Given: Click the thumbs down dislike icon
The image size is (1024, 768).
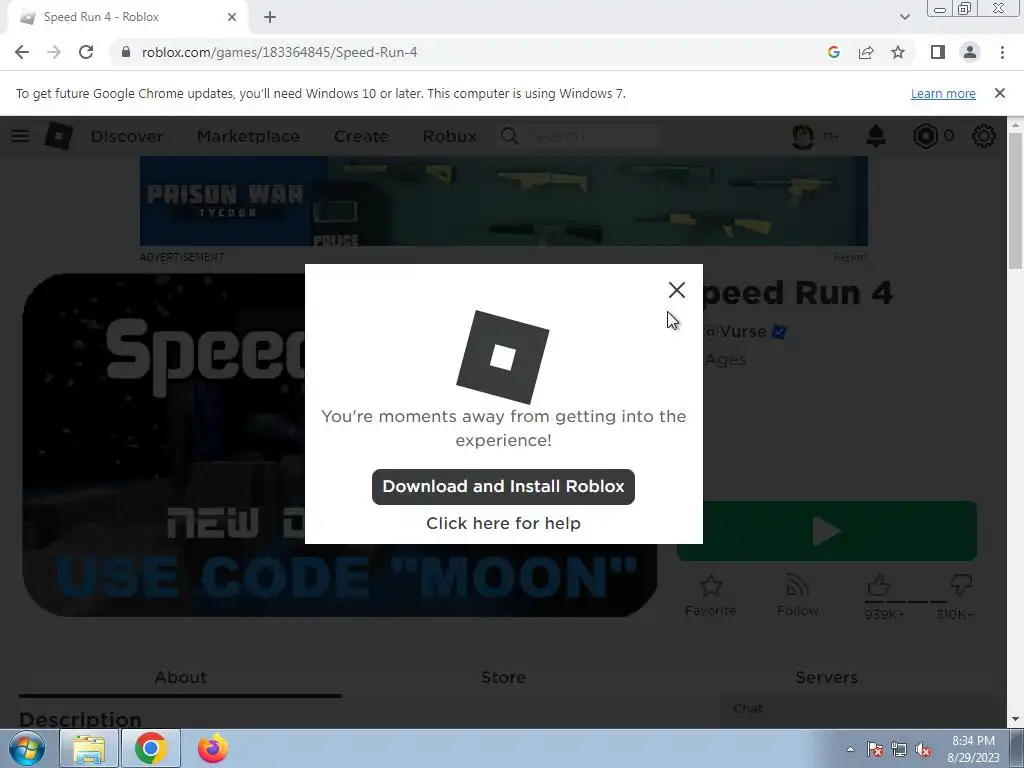Looking at the screenshot, I should pyautogui.click(x=961, y=585).
